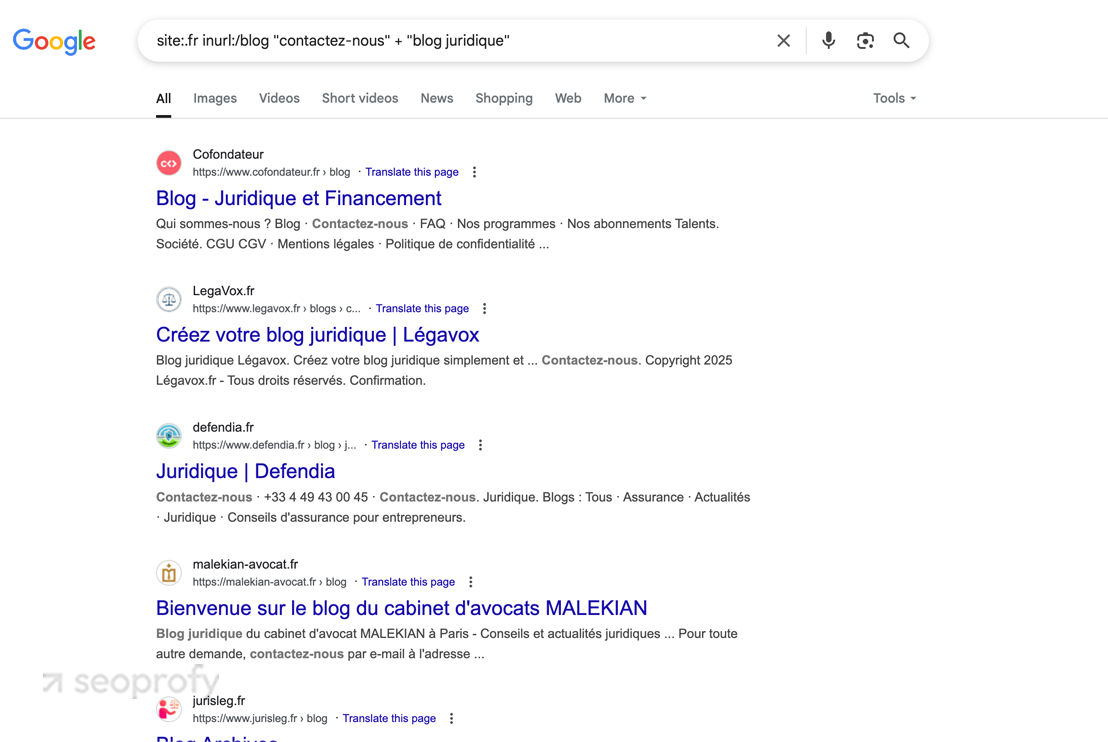Viewport: 1108px width, 742px height.
Task: Start voice search with microphone icon
Action: point(828,40)
